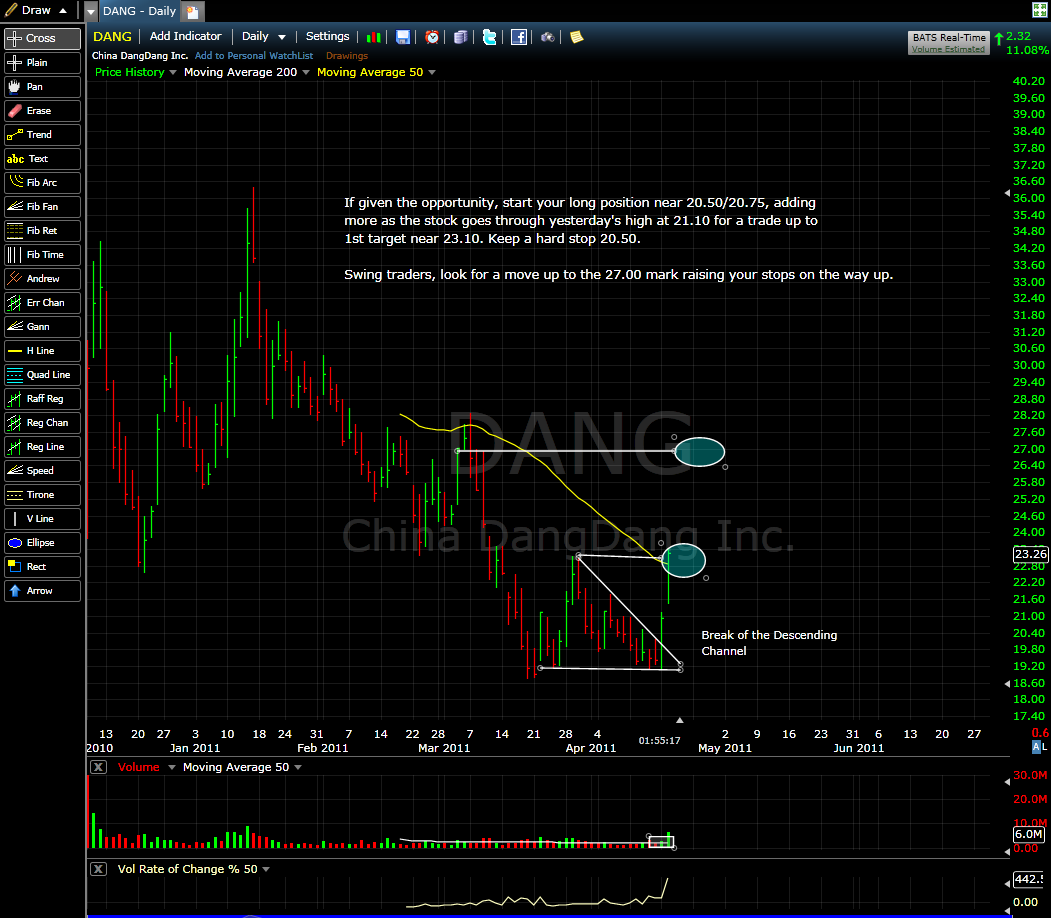Choose the Fib Fan tool
Image resolution: width=1051 pixels, height=918 pixels.
tap(42, 206)
